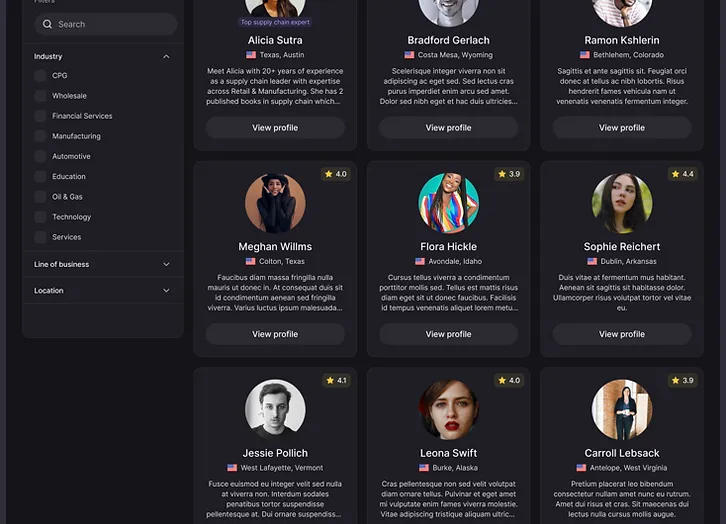Open Flora Hickle's View profile button

tap(448, 334)
